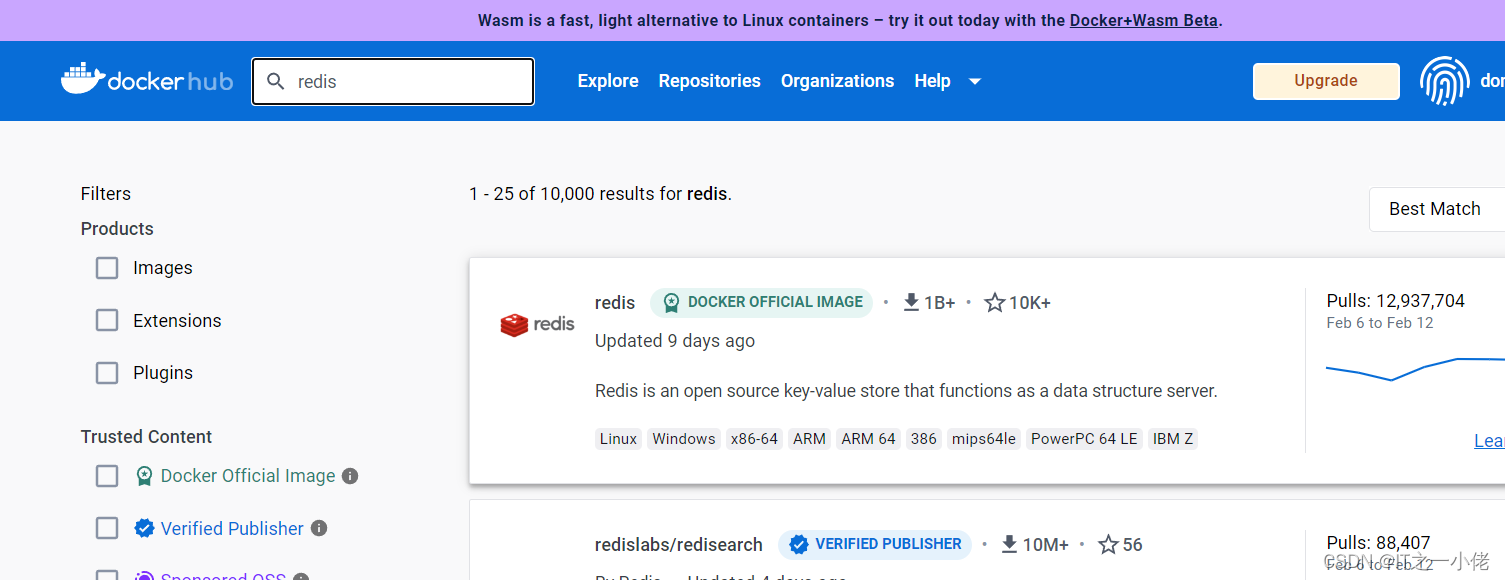This screenshot has width=1505, height=580.
Task: Click the Pulls: 88,407 text
Action: [1378, 543]
